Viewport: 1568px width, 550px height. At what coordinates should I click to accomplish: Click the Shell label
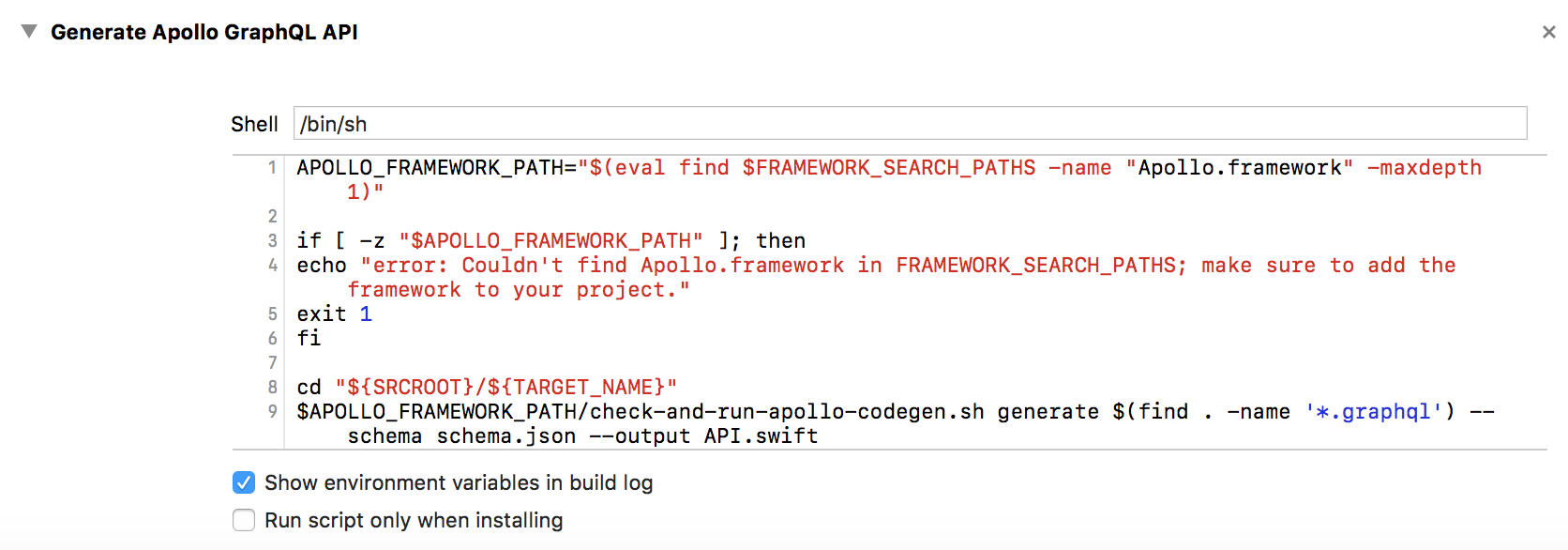(x=254, y=123)
